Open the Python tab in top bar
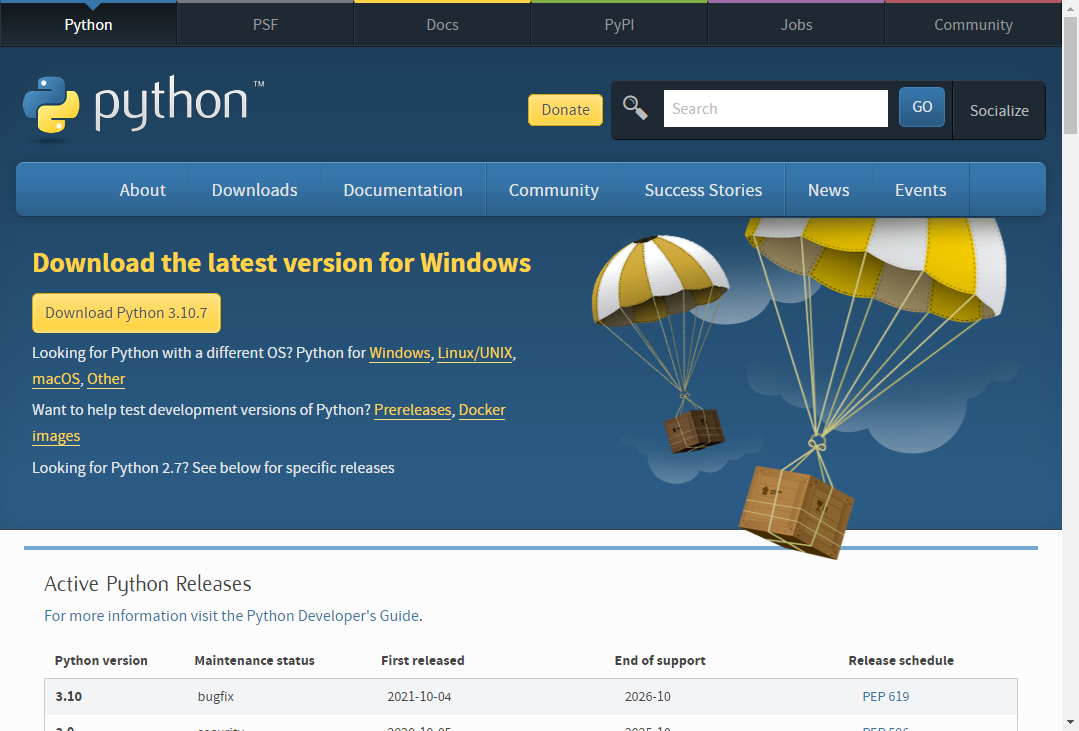This screenshot has height=731, width=1079. click(88, 25)
